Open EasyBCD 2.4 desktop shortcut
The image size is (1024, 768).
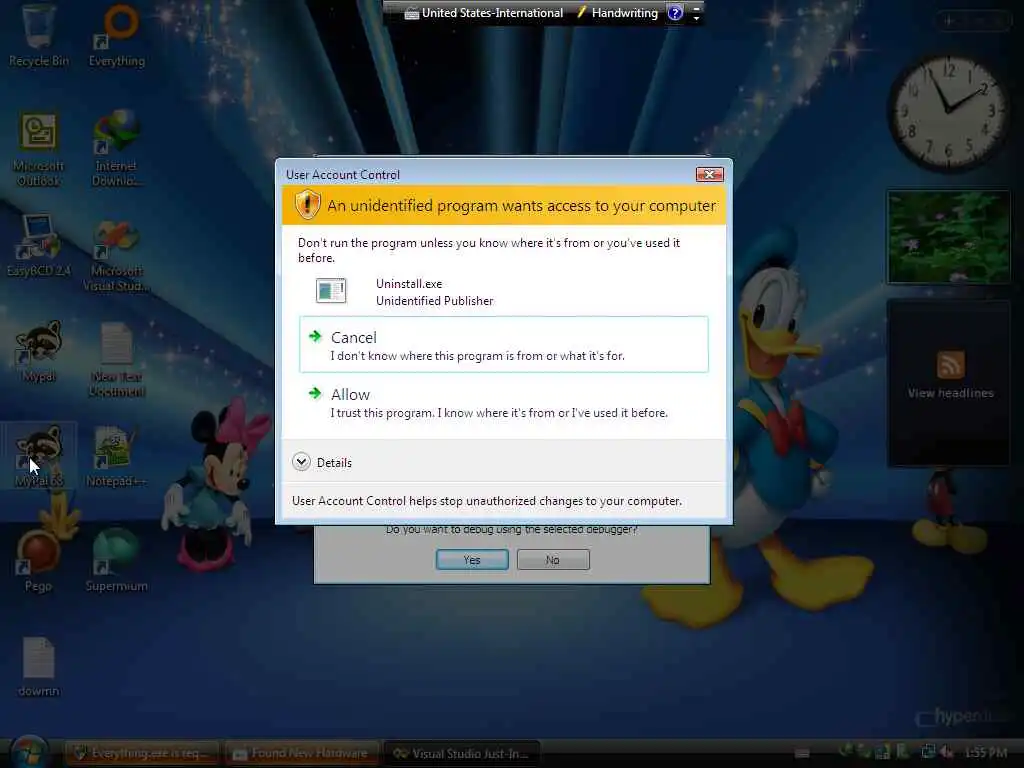39,246
